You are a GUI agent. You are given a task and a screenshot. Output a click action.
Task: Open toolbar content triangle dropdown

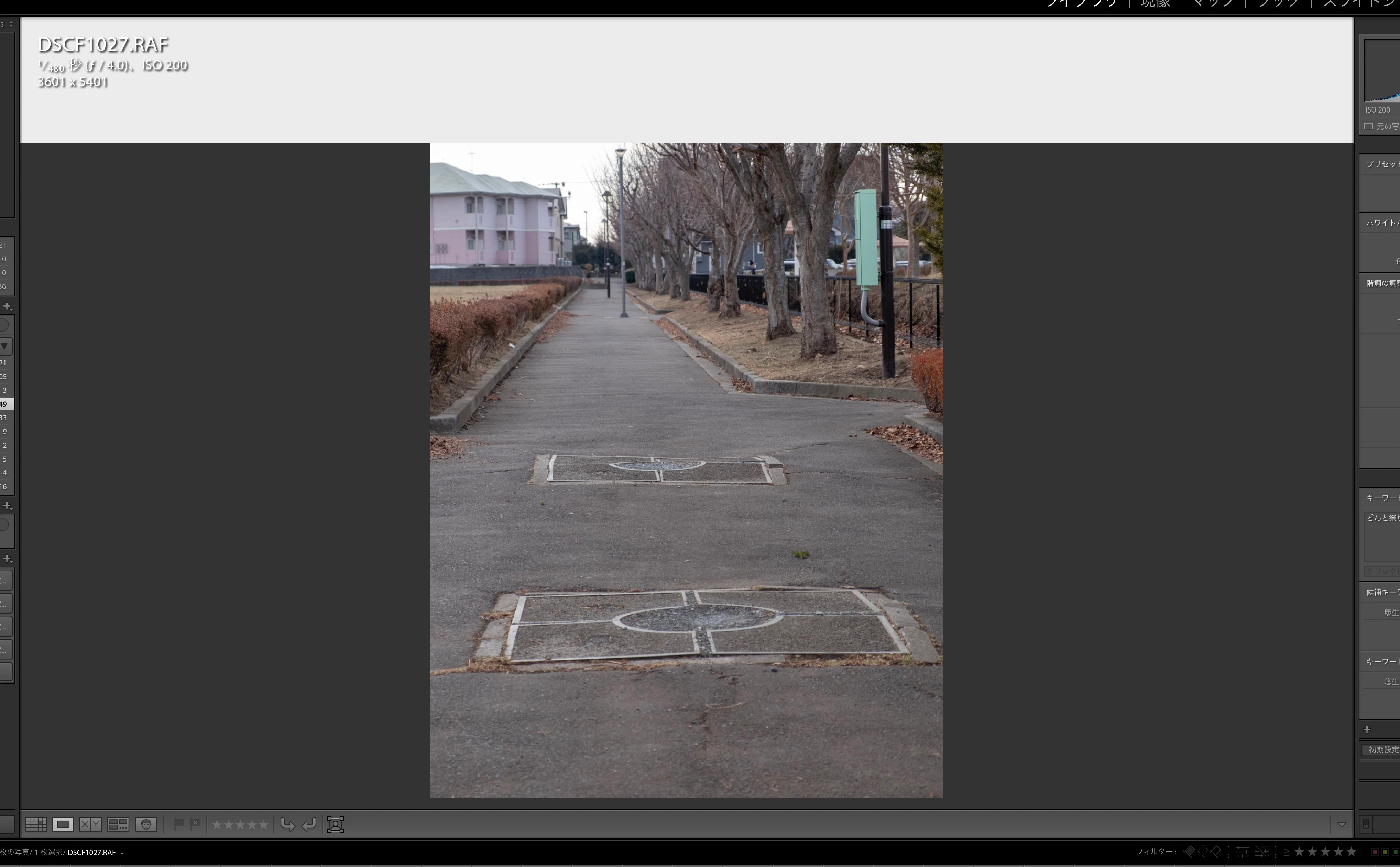tap(1342, 825)
